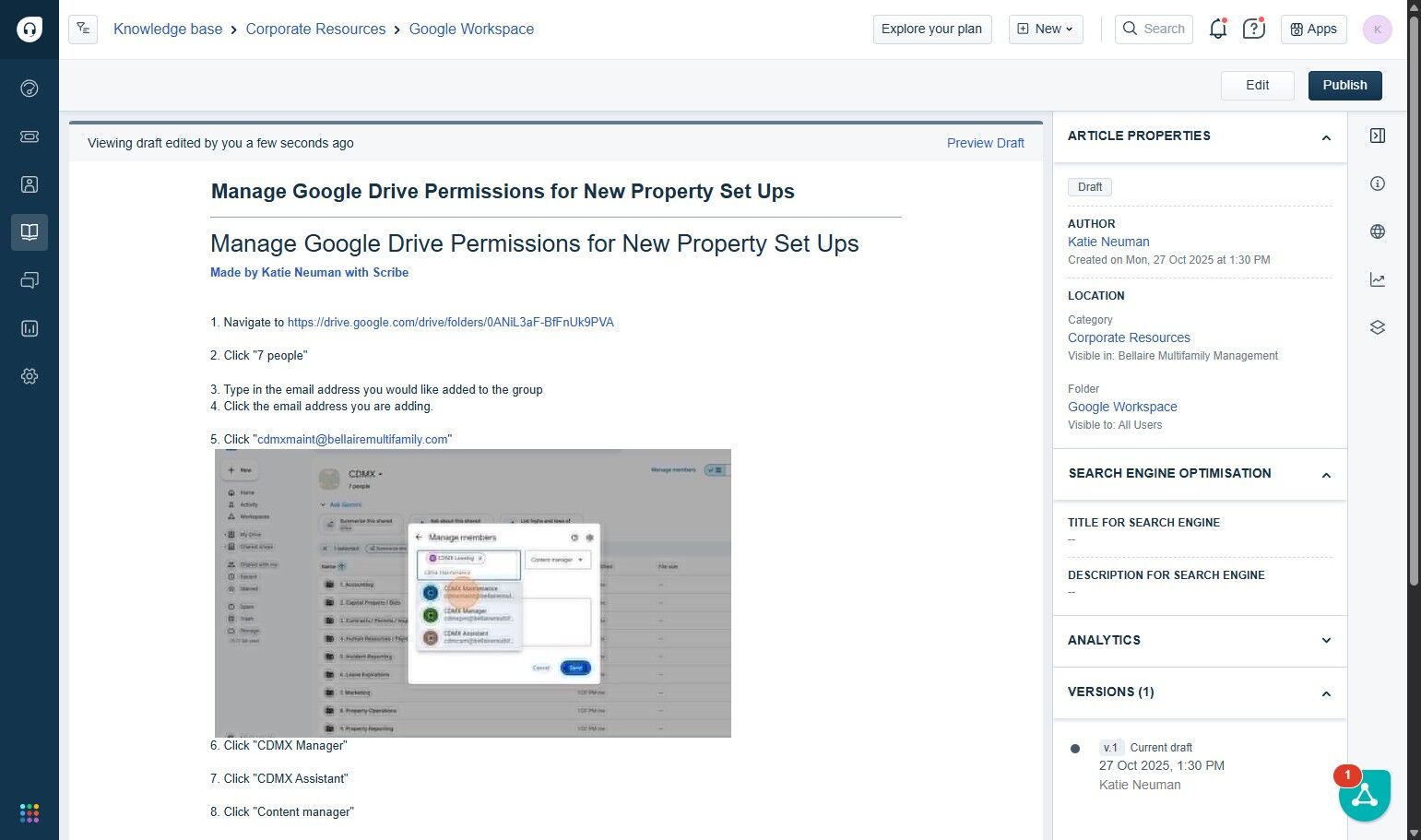
Task: Open author Katie Neuman link
Action: (x=1108, y=242)
